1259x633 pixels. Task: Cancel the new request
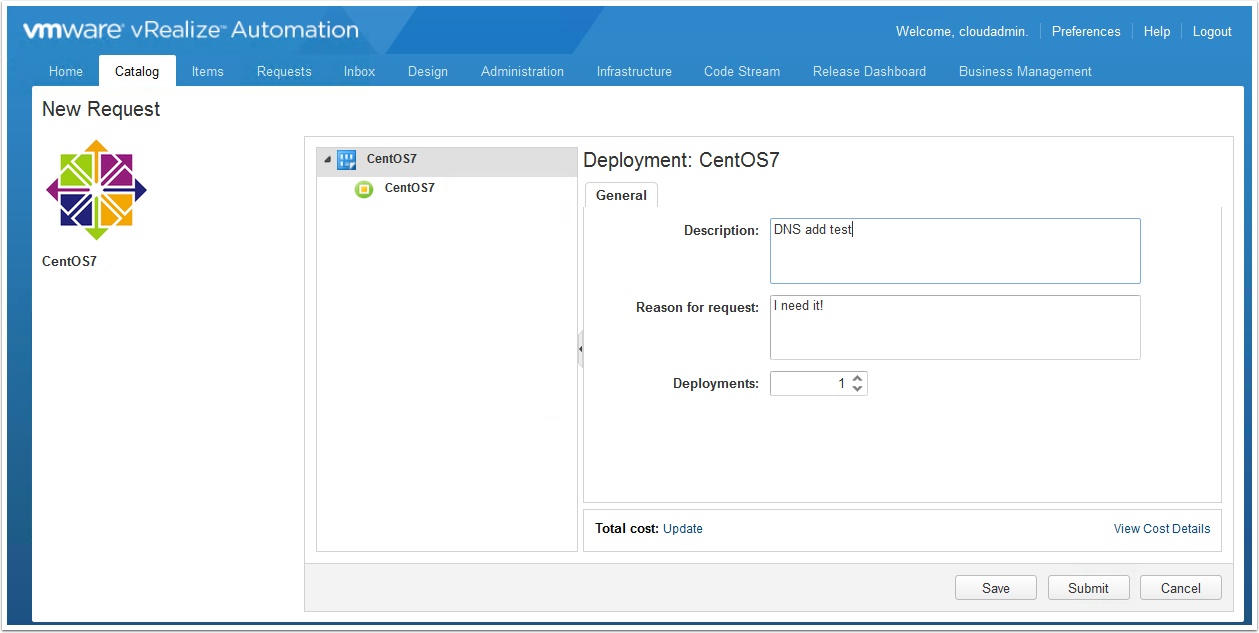point(1181,588)
